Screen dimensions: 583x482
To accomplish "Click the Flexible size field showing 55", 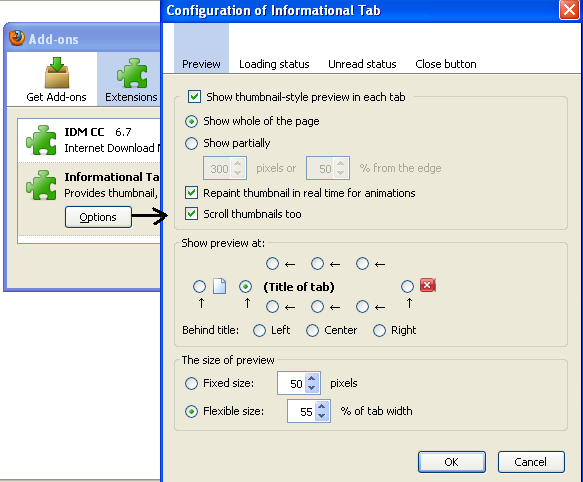I will click(302, 411).
